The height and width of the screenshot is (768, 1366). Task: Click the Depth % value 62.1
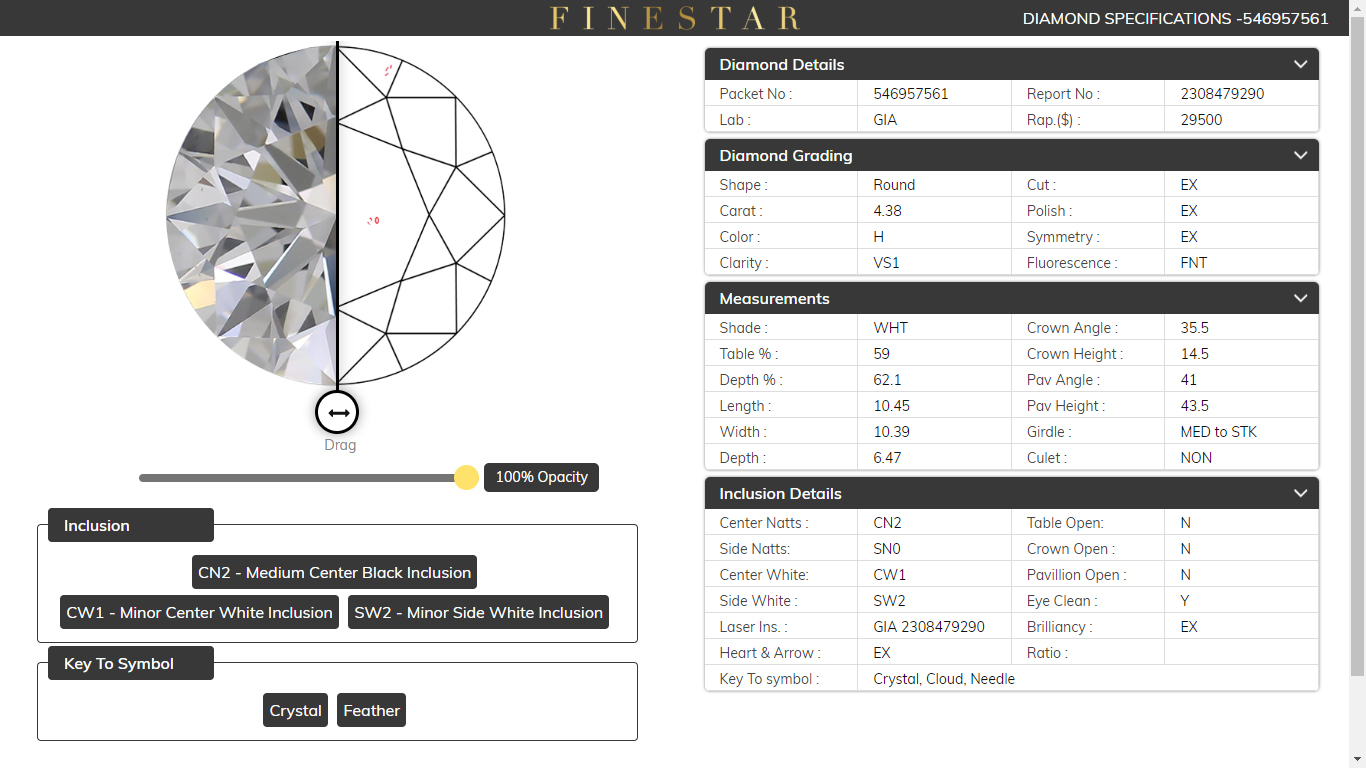pyautogui.click(x=887, y=379)
